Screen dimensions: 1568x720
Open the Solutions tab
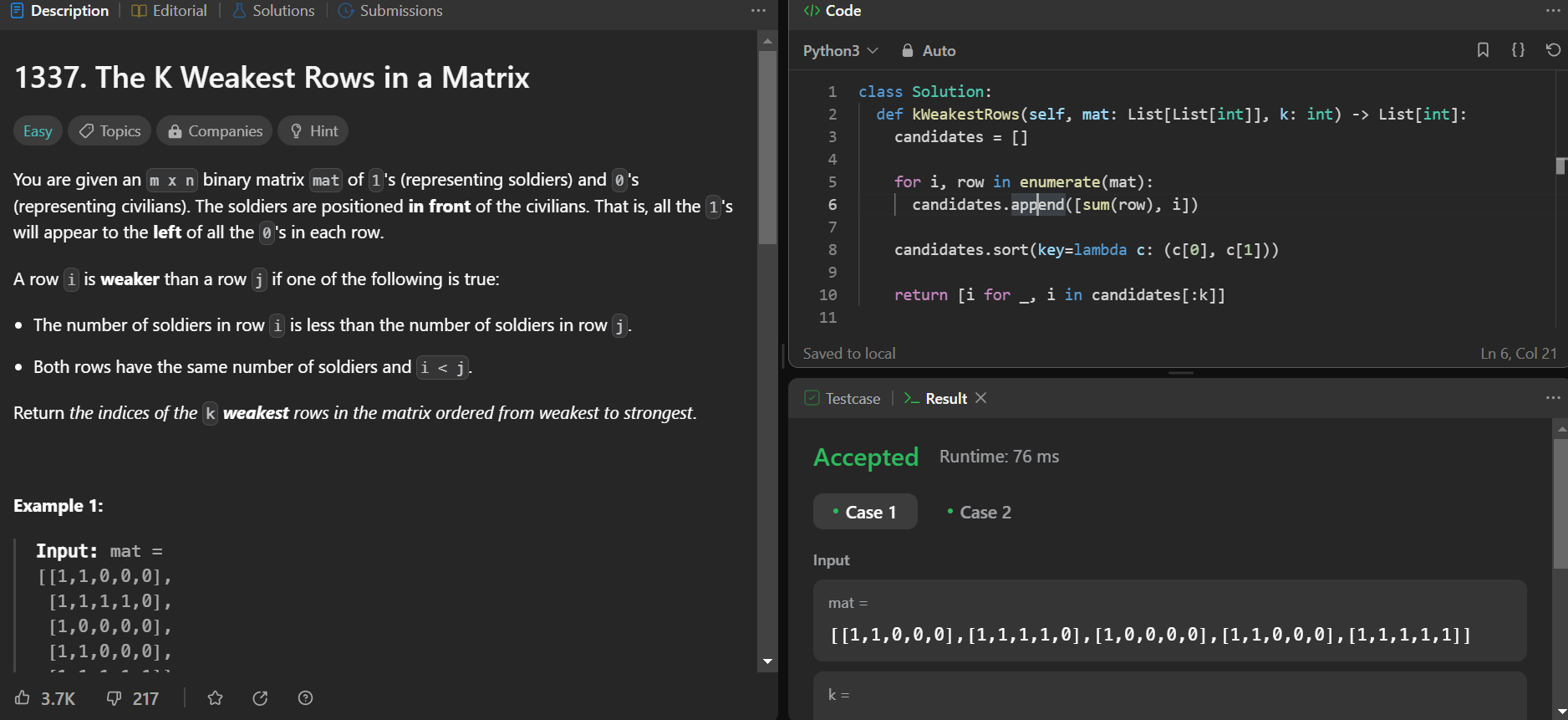tap(274, 11)
